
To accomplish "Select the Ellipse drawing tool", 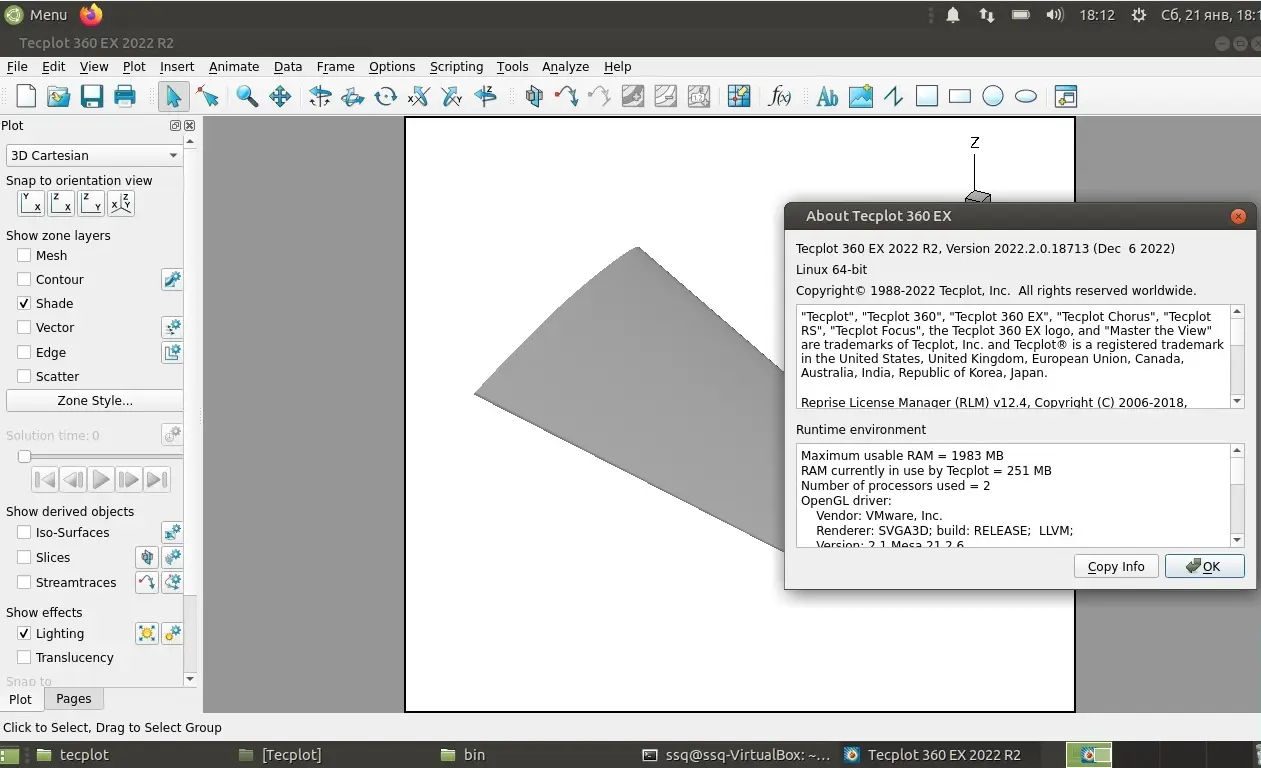I will pyautogui.click(x=1026, y=97).
